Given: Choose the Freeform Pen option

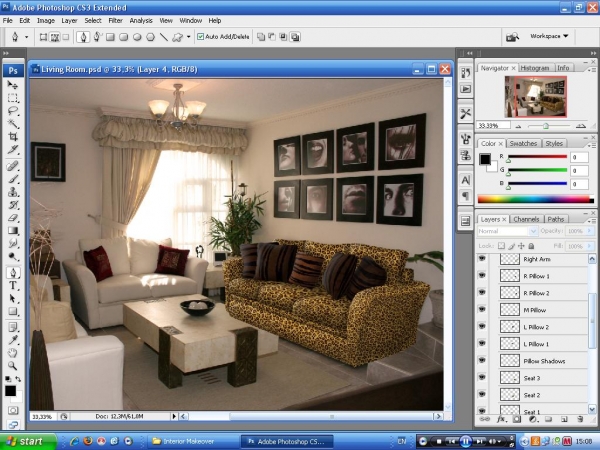Looking at the screenshot, I should [x=97, y=37].
